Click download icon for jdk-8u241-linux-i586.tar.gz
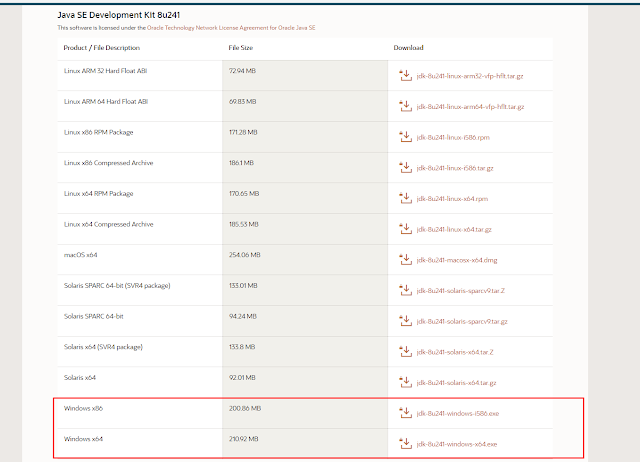This screenshot has height=462, width=640. point(405,167)
